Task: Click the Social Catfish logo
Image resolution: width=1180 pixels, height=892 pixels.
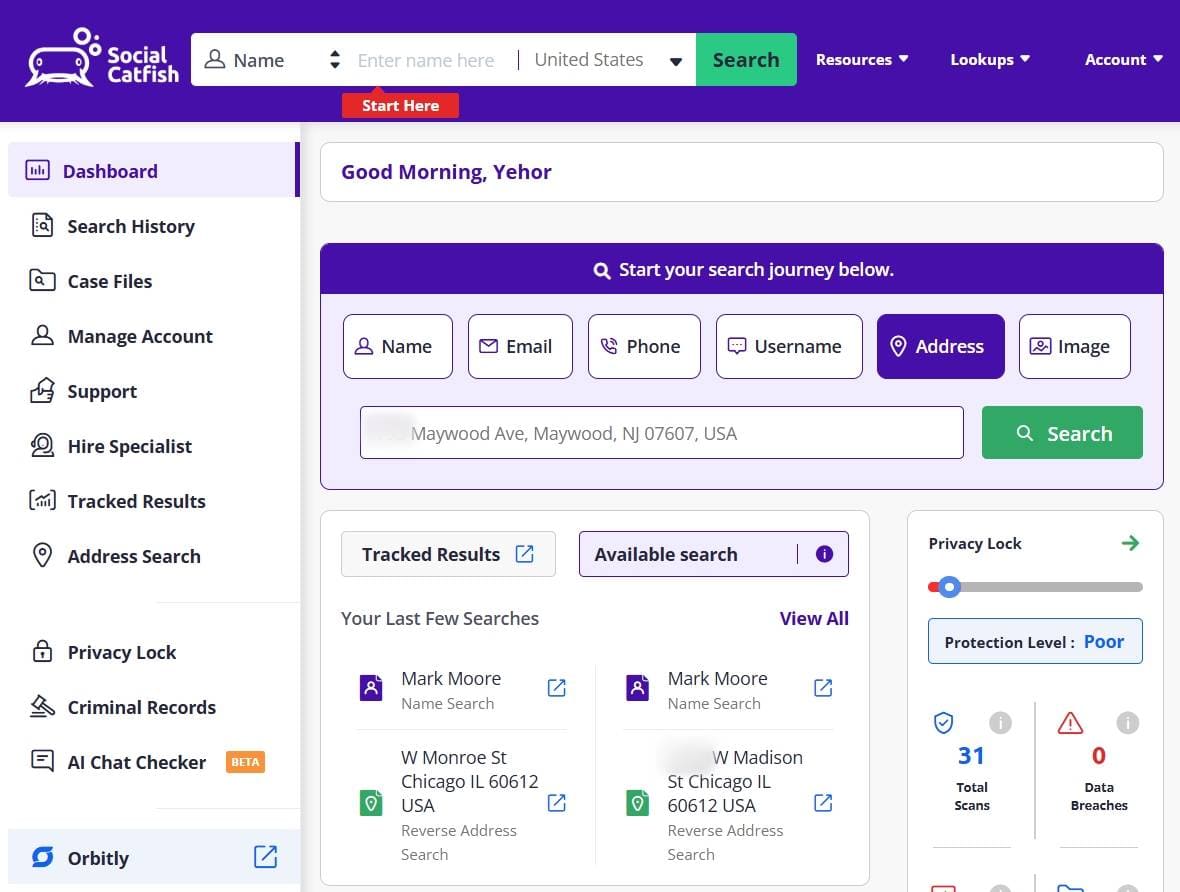Action: [103, 58]
